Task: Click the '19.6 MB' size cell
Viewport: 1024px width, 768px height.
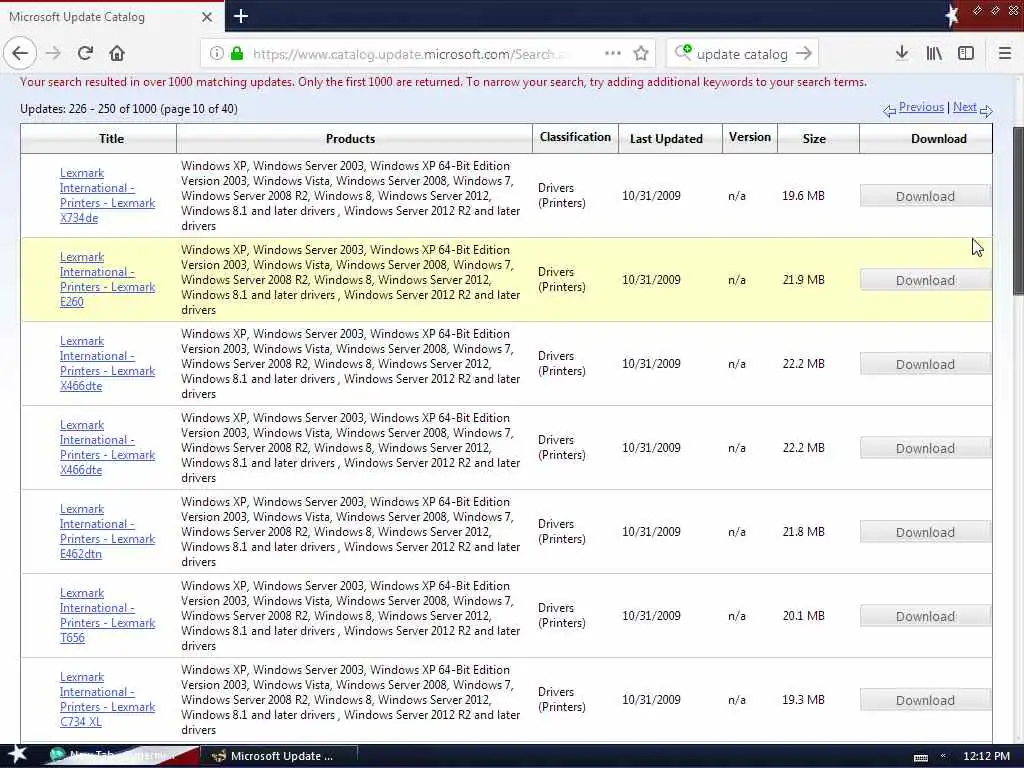Action: (803, 195)
